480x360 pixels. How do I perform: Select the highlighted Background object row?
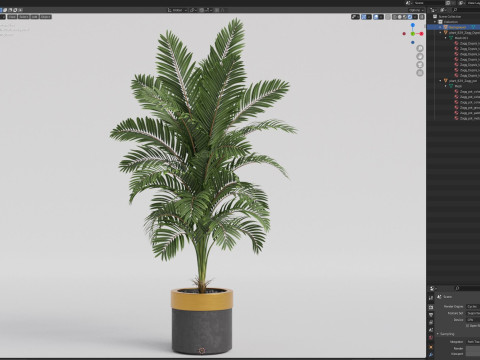point(454,27)
